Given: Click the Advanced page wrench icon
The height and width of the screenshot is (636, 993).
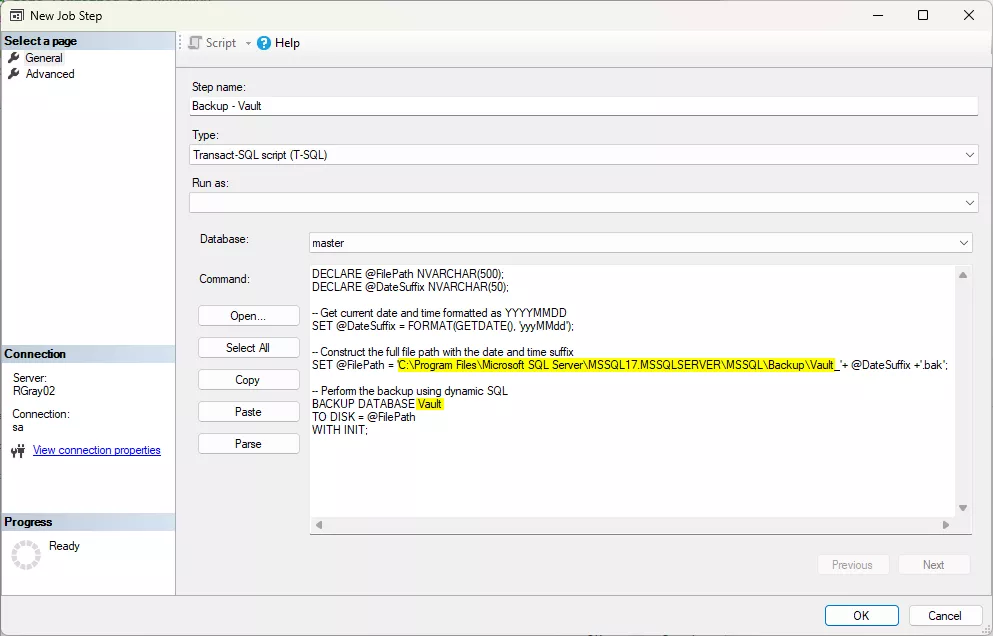Looking at the screenshot, I should [14, 74].
